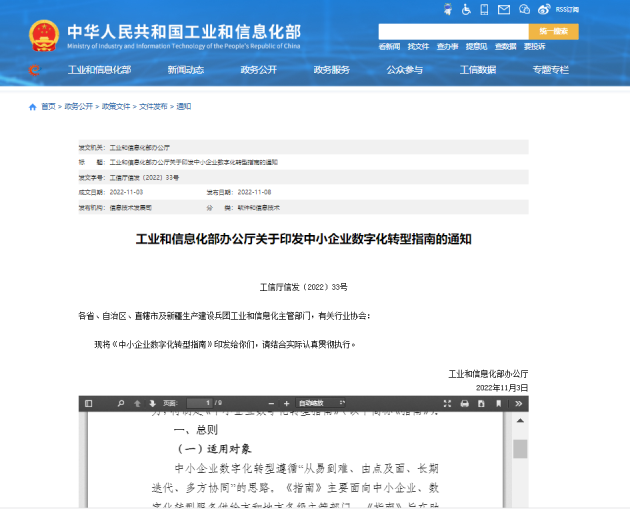Image resolution: width=630 pixels, height=512 pixels.
Task: Zoom in the PDF document
Action: tap(286, 403)
